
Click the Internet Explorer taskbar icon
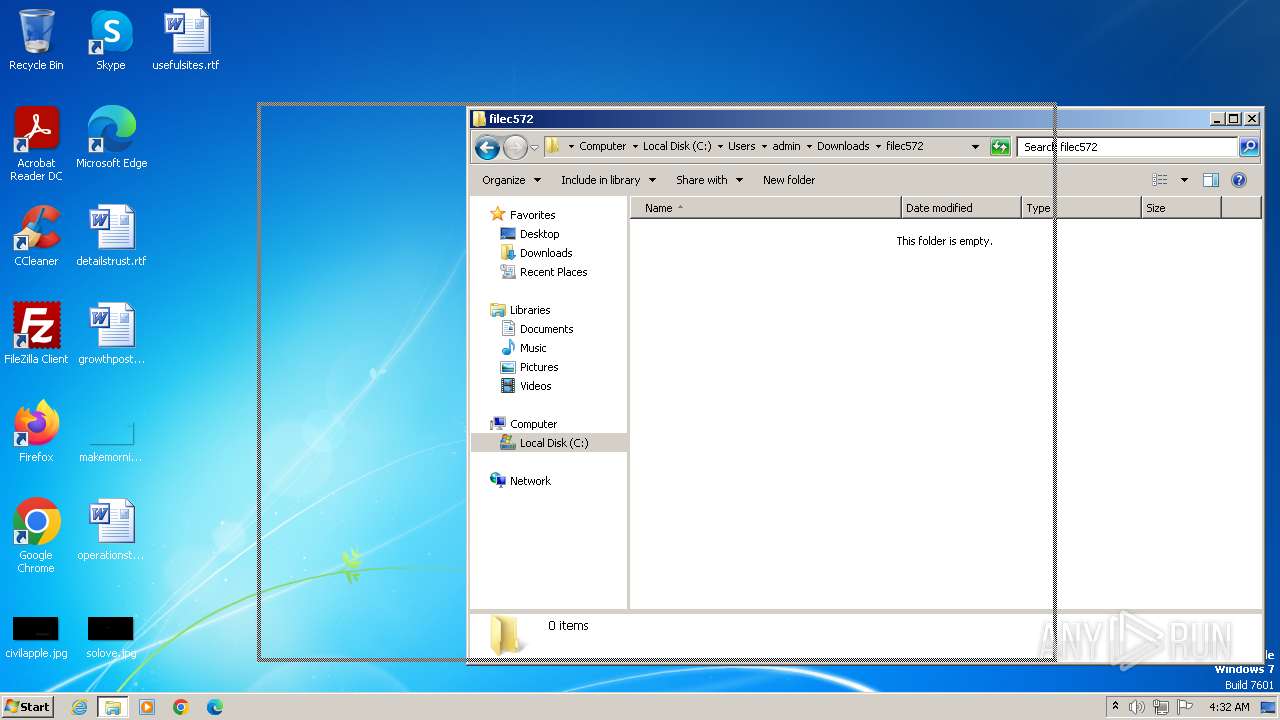tap(80, 707)
